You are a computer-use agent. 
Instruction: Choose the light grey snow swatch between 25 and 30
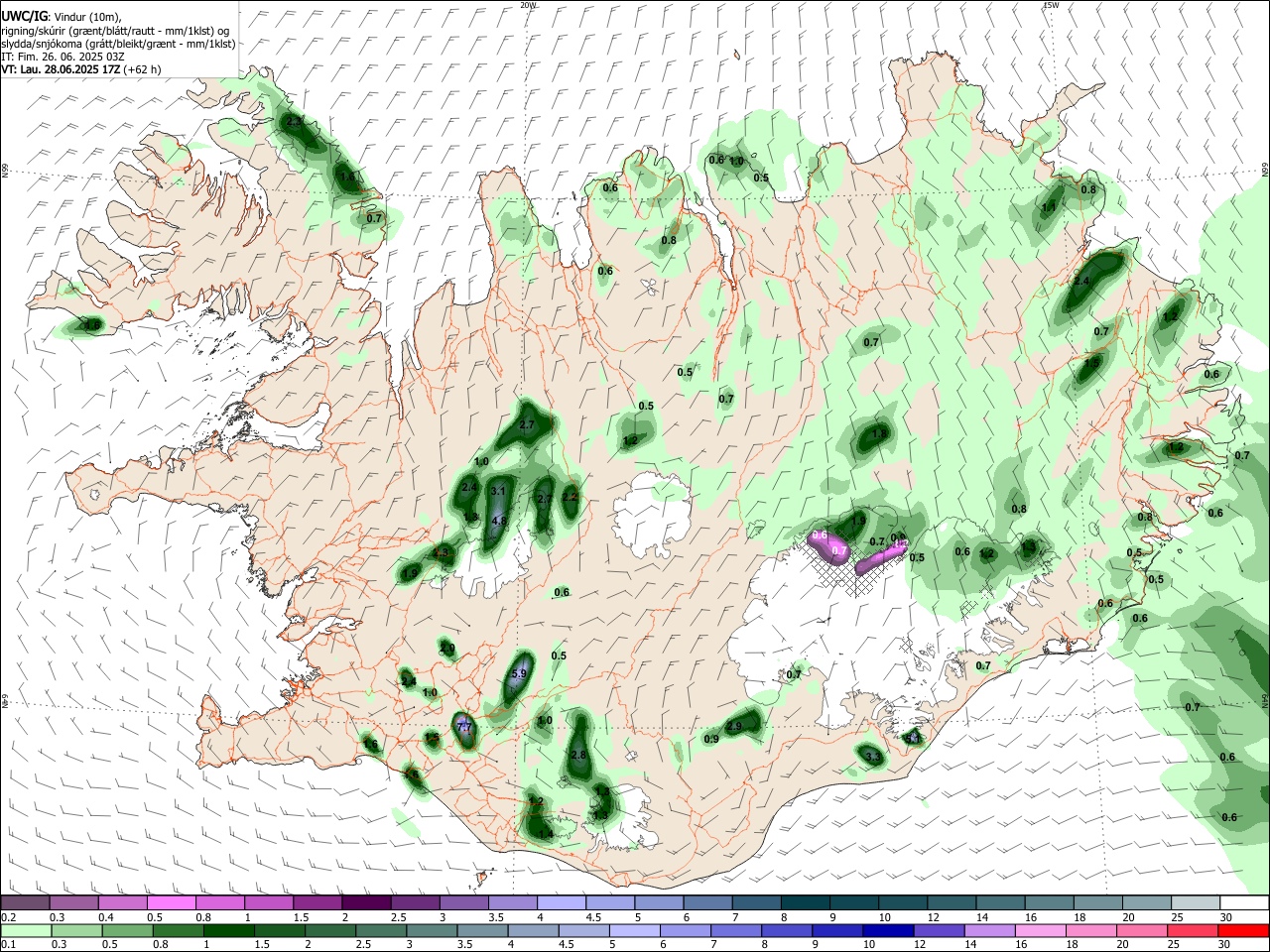coord(1197,903)
